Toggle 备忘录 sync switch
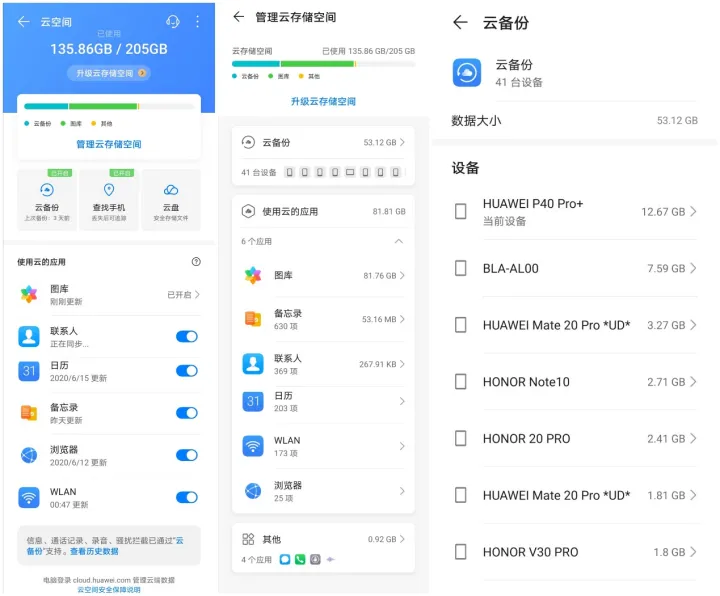This screenshot has width=720, height=596. [x=186, y=413]
